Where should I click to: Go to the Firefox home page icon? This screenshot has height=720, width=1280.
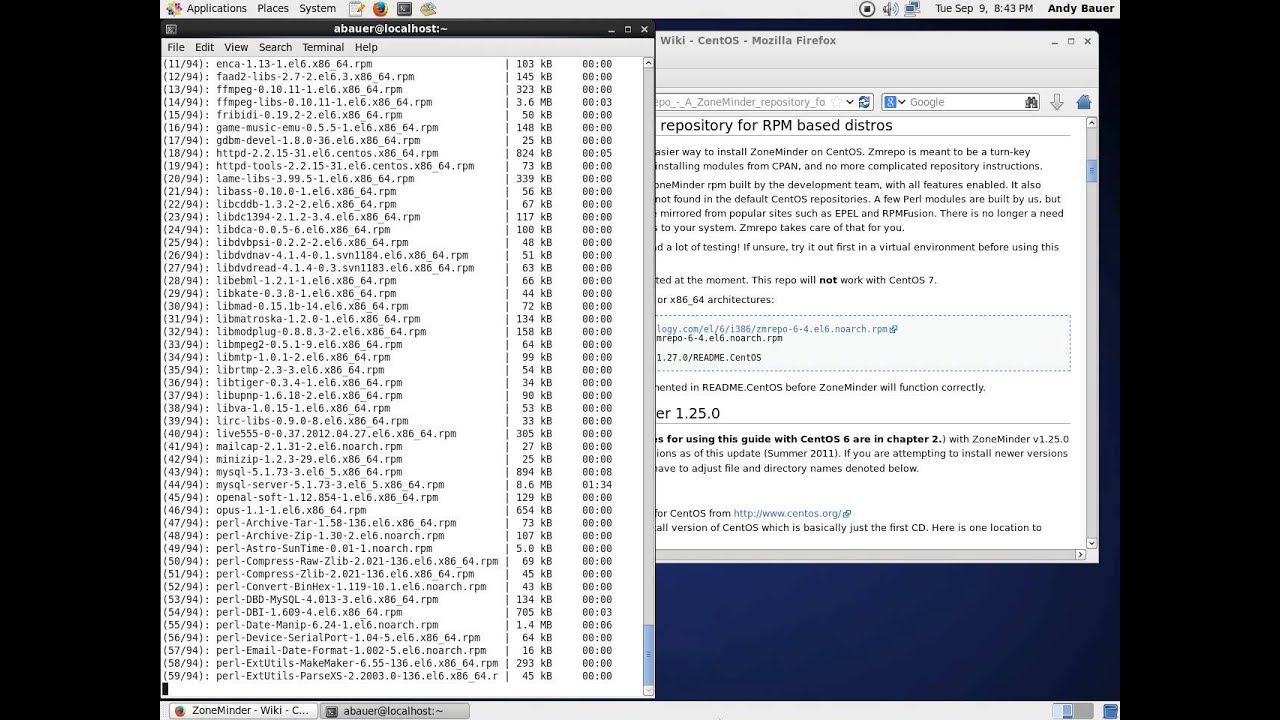(1083, 102)
